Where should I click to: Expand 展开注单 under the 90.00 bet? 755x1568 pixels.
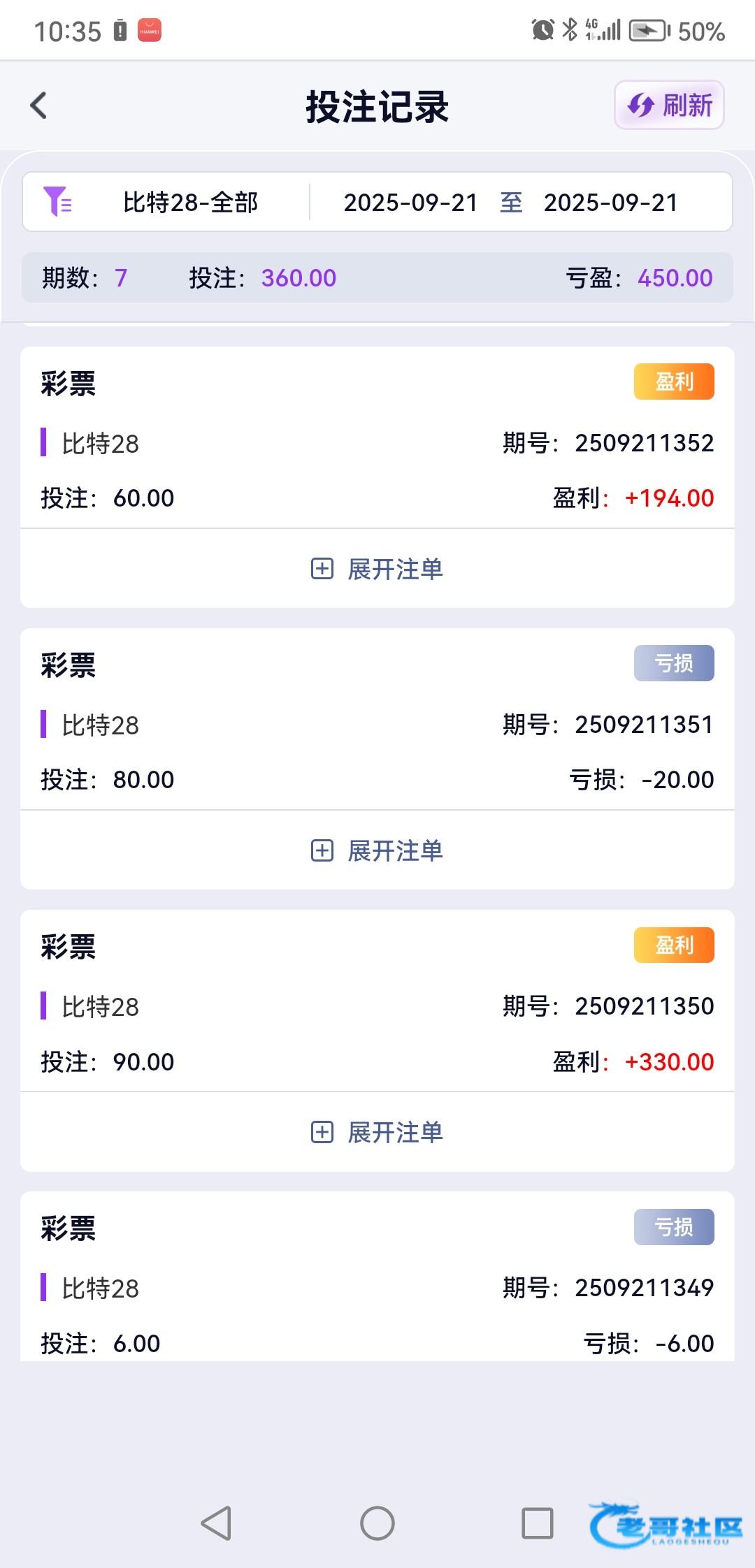coord(395,1132)
